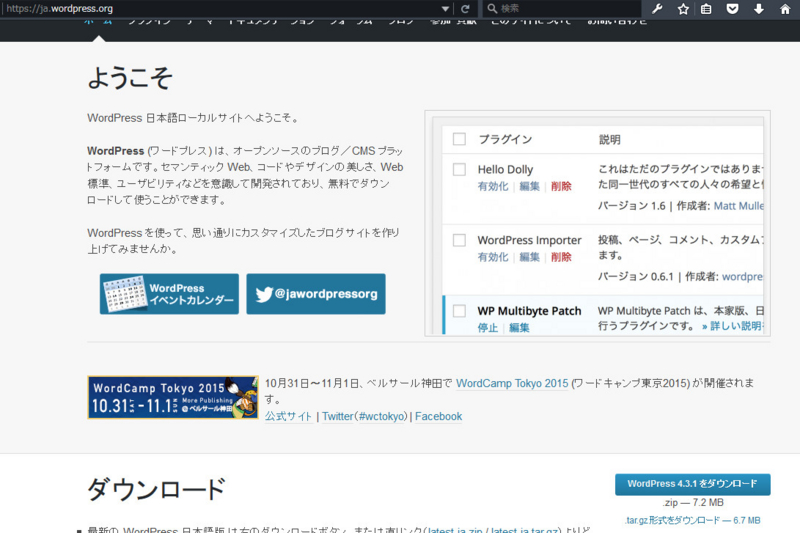The width and height of the screenshot is (800, 533).
Task: Click the WordCamp Tokyo 2015 banner image
Action: (173, 397)
